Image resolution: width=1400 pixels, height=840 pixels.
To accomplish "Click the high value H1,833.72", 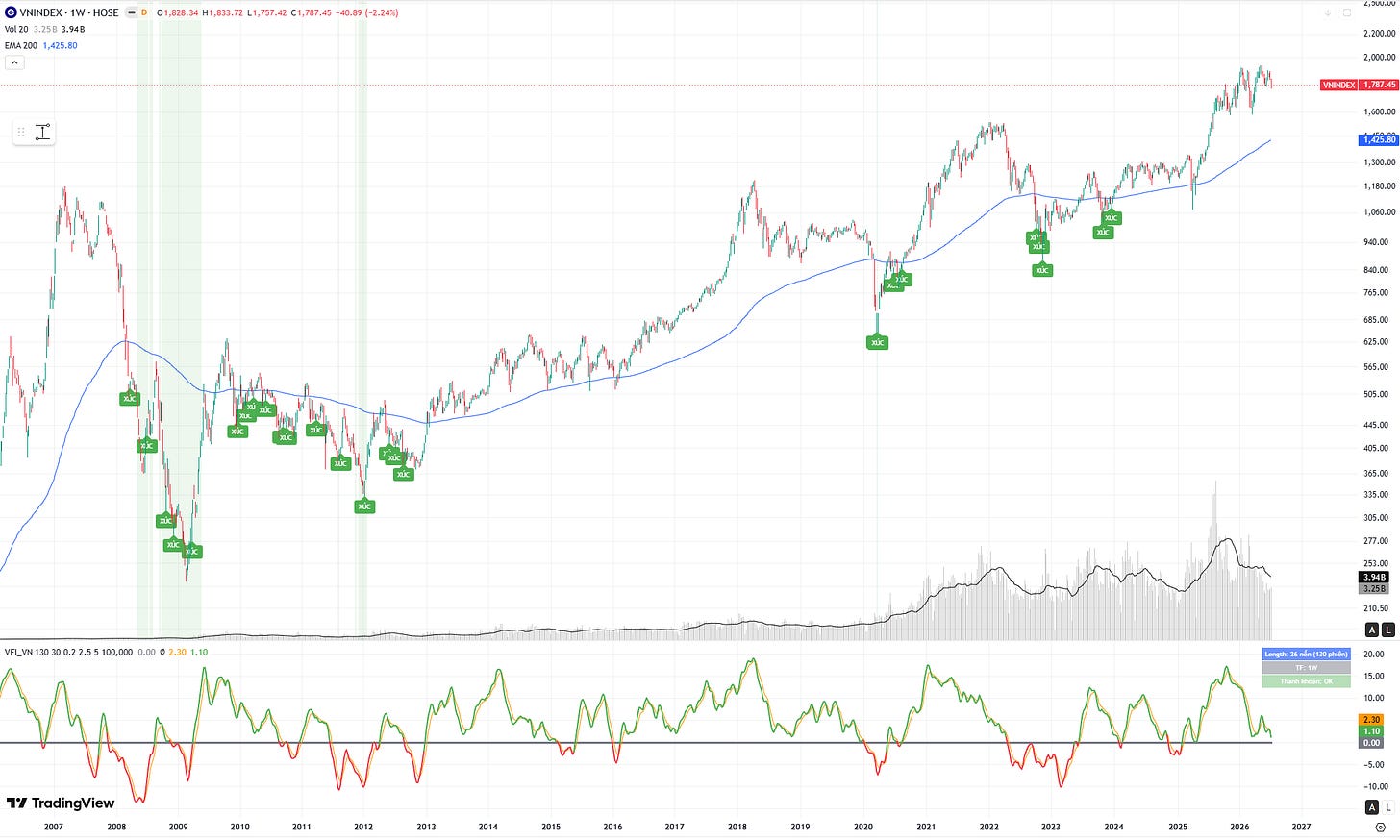I will 222,12.
